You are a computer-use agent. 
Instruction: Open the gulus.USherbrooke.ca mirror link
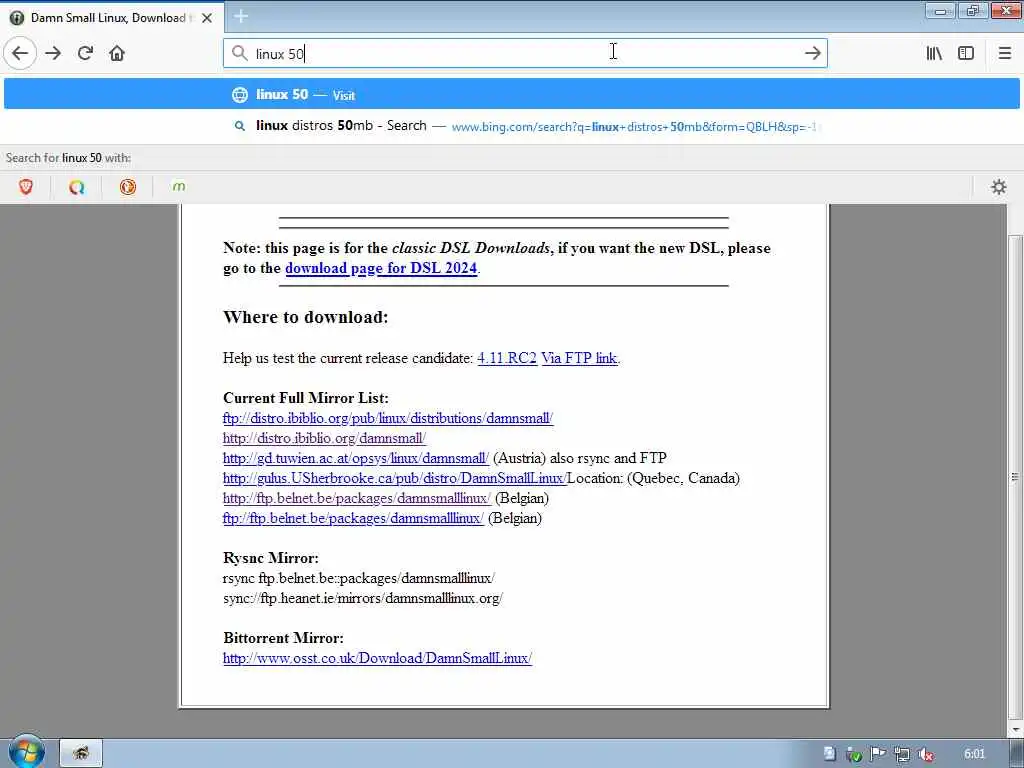click(394, 478)
